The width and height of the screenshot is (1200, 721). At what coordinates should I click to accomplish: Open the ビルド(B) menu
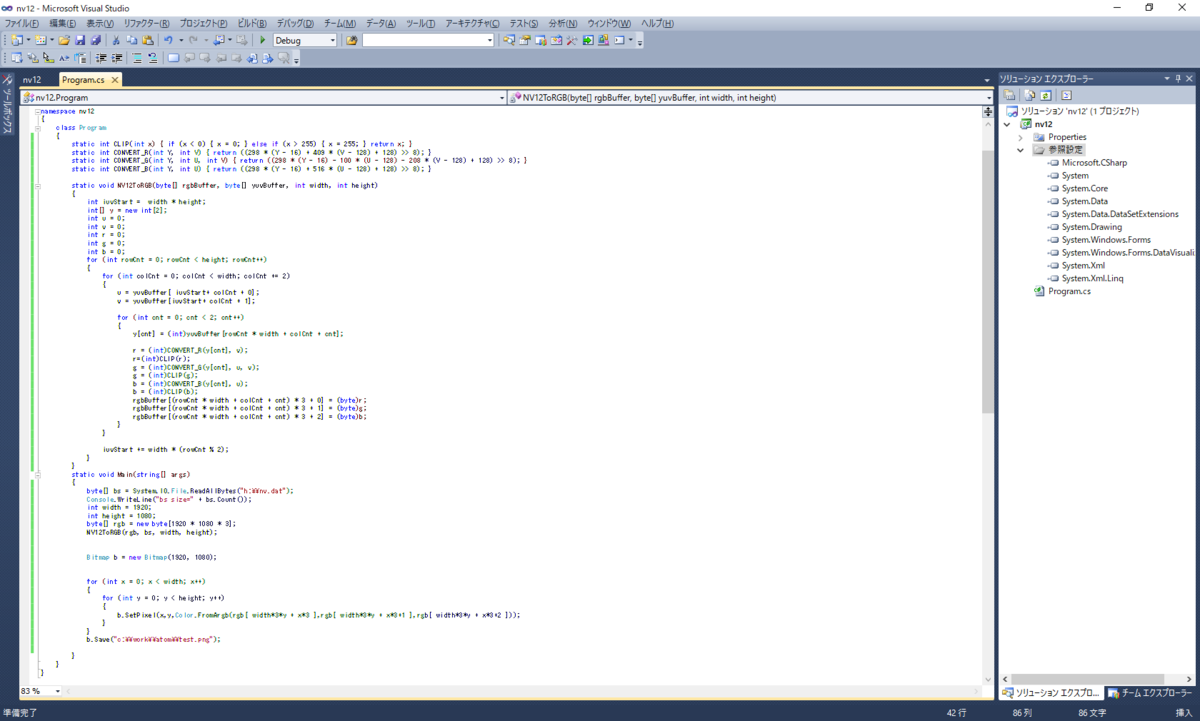(x=250, y=23)
